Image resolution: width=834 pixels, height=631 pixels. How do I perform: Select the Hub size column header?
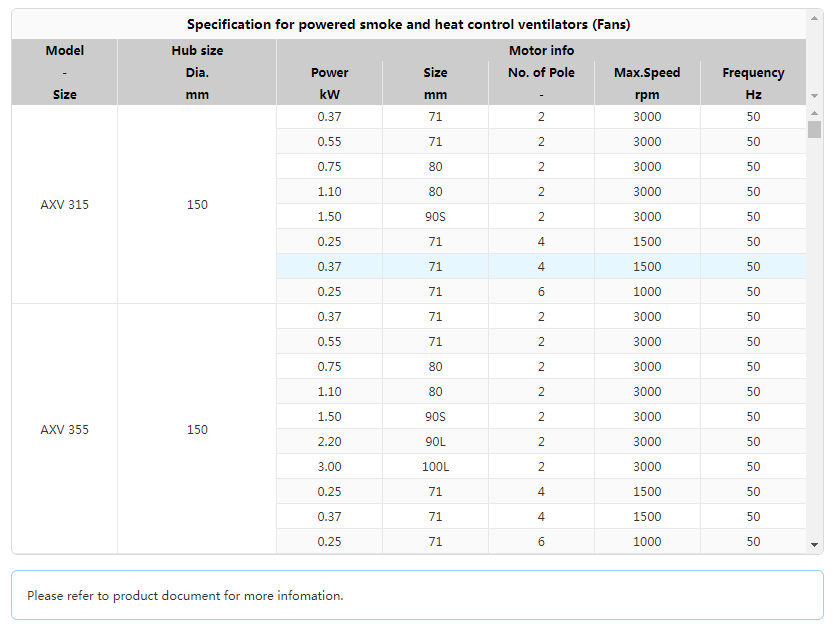(197, 72)
